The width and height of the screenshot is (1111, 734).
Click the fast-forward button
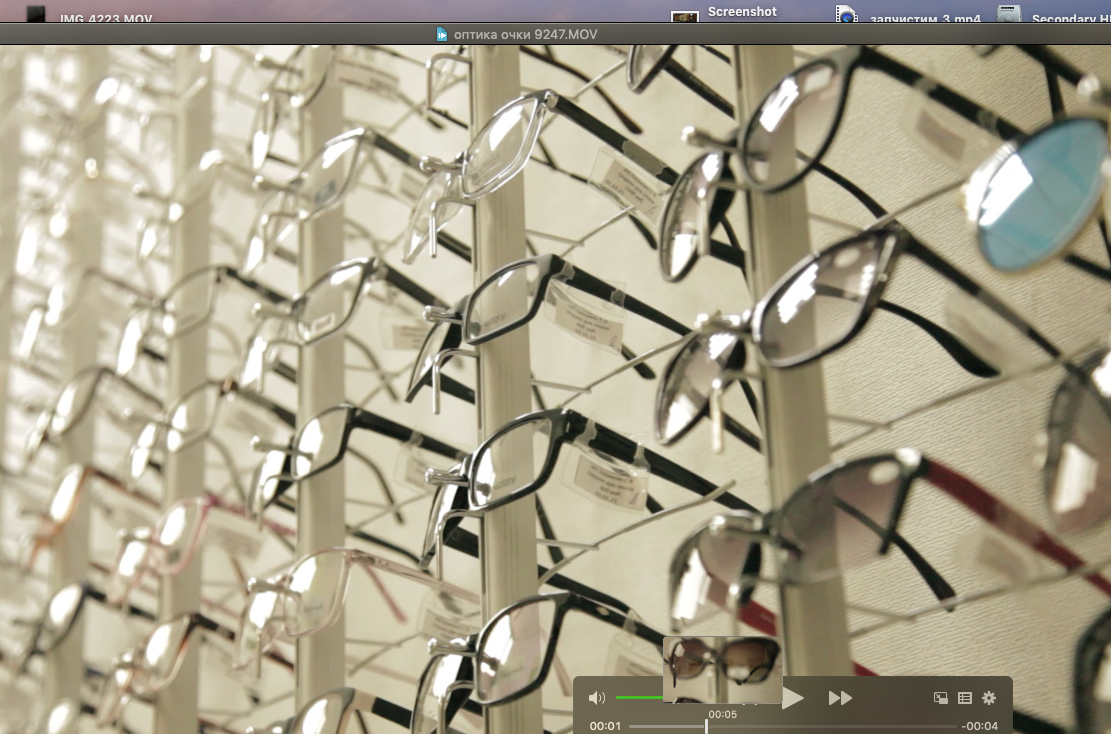point(840,698)
